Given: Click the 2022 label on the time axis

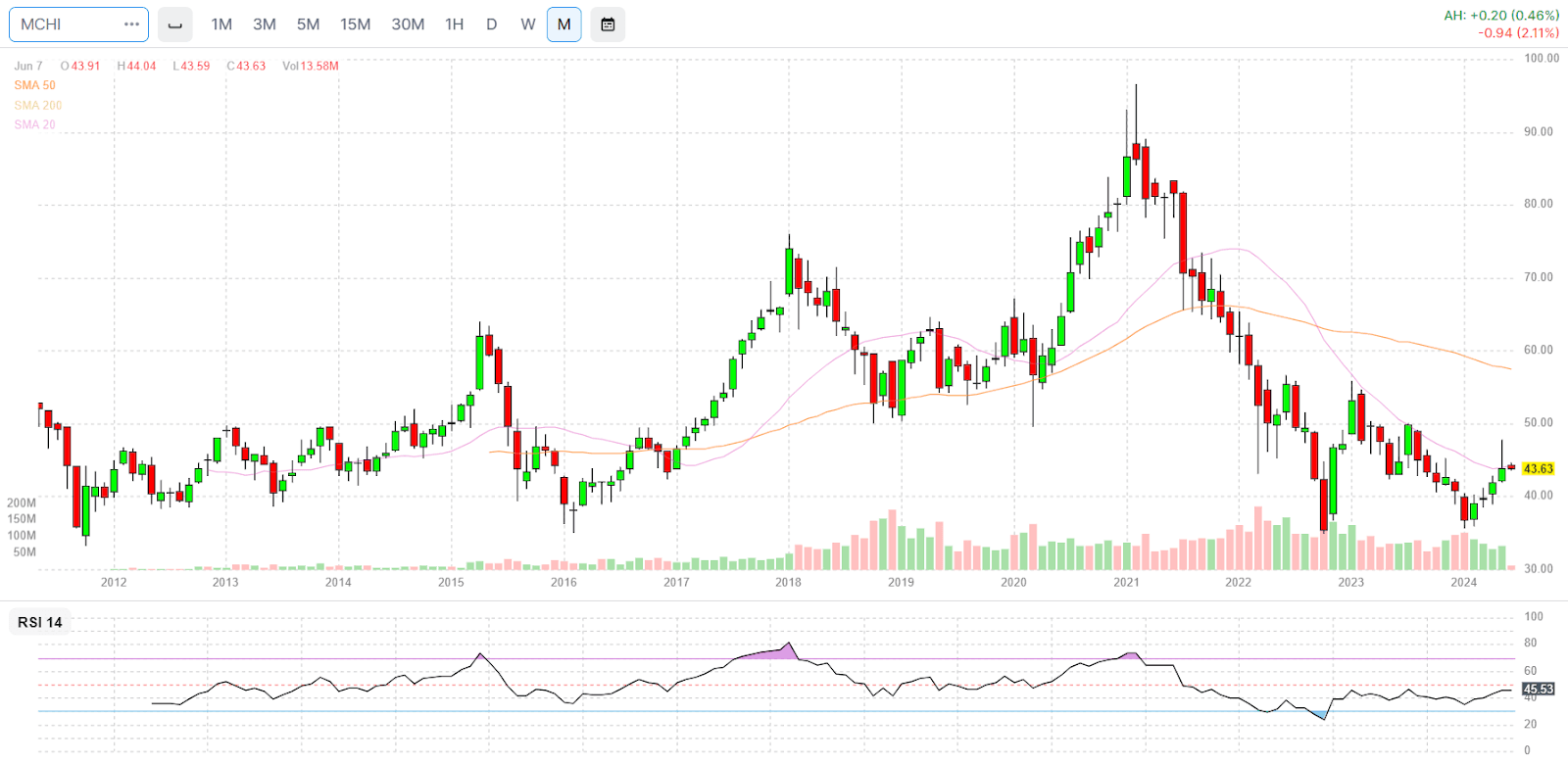Looking at the screenshot, I should (x=1238, y=582).
